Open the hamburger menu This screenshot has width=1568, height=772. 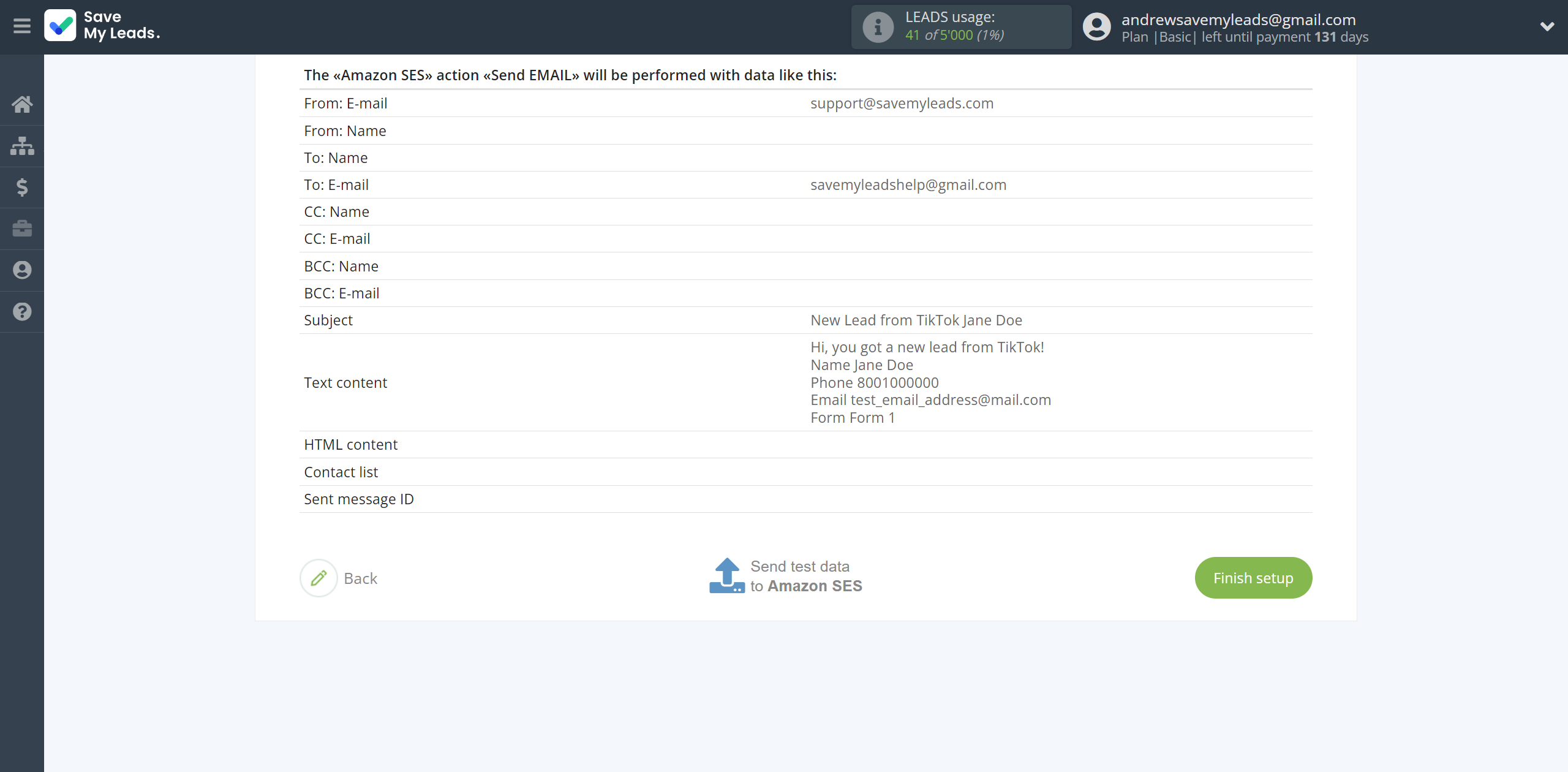(x=22, y=26)
